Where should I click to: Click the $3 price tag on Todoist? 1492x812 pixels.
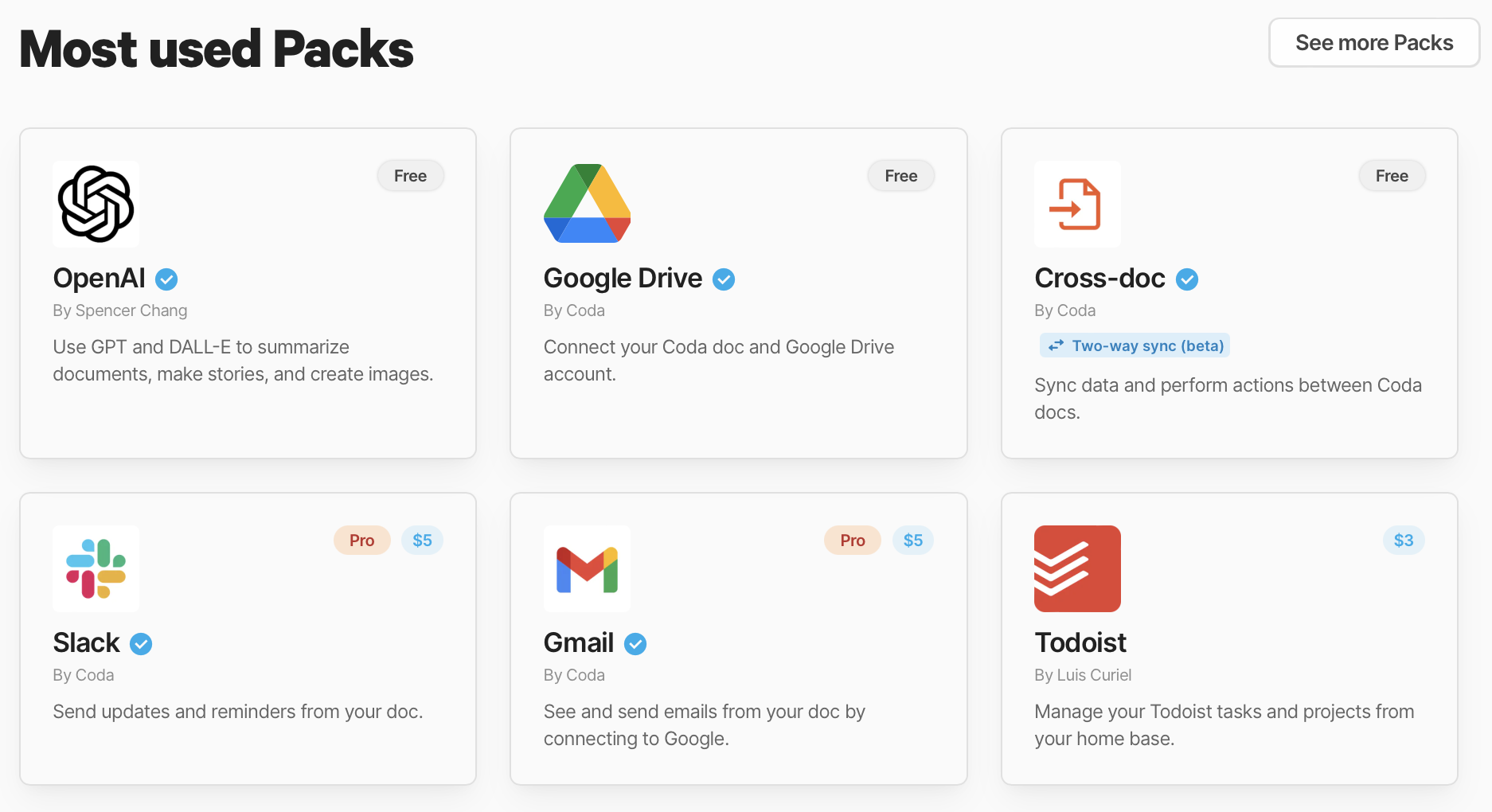(x=1404, y=540)
